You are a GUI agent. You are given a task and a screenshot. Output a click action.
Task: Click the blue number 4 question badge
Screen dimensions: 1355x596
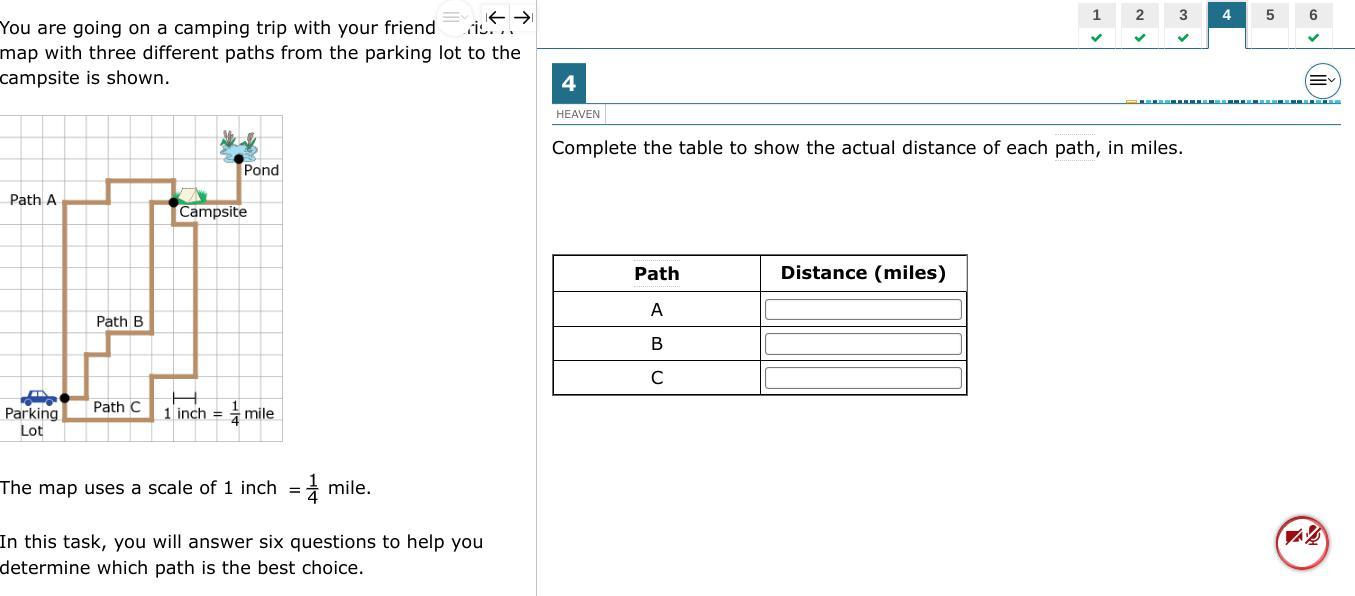(x=569, y=84)
